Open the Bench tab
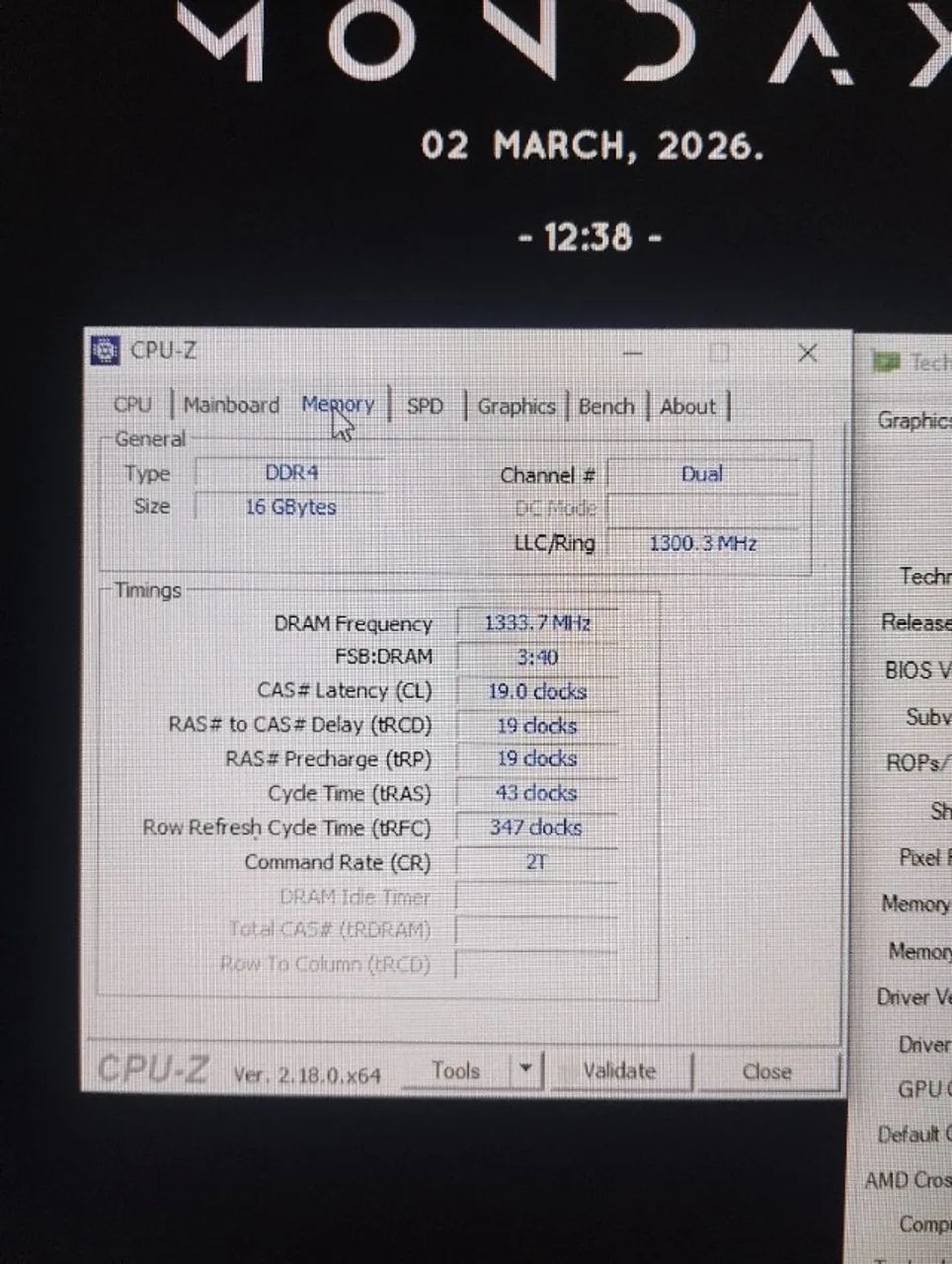 pyautogui.click(x=605, y=406)
